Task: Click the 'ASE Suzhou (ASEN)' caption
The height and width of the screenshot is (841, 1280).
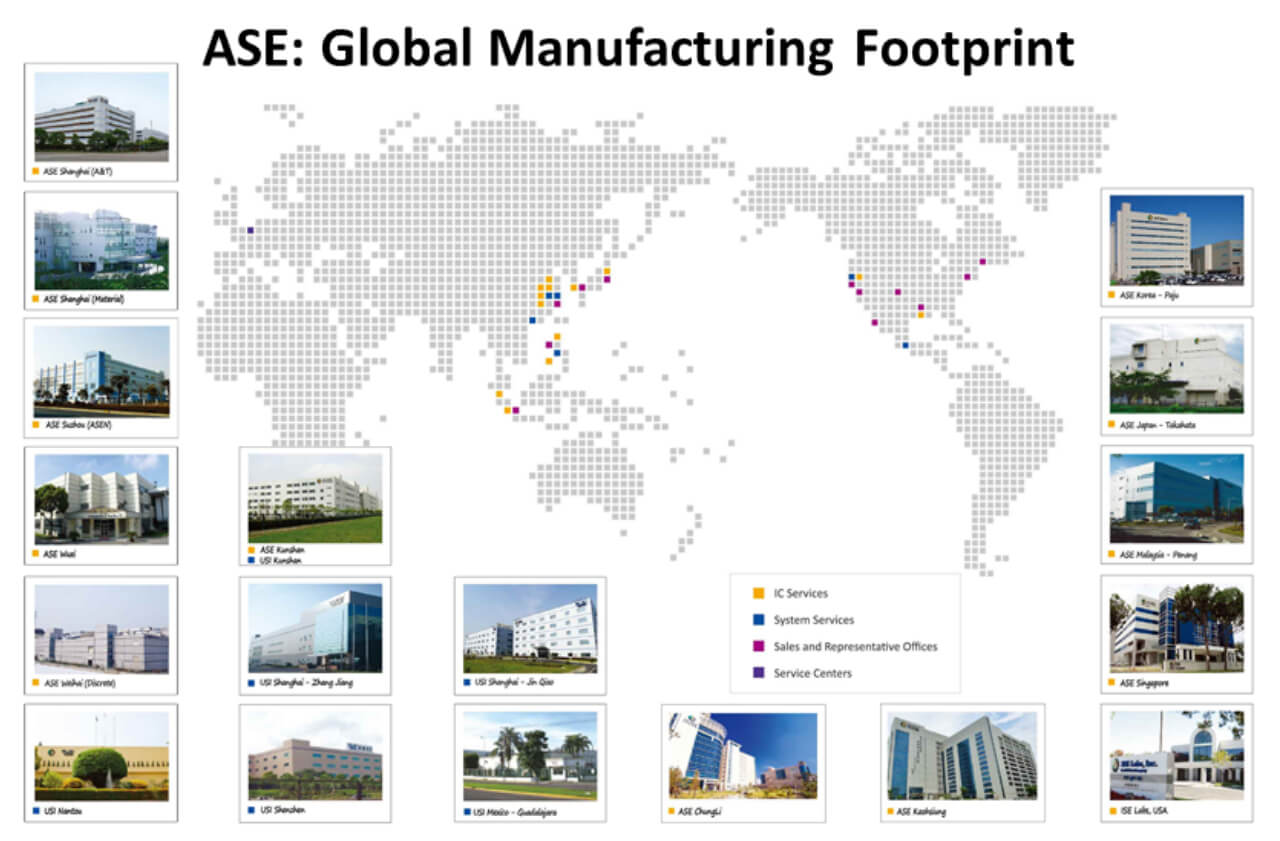Action: point(78,425)
